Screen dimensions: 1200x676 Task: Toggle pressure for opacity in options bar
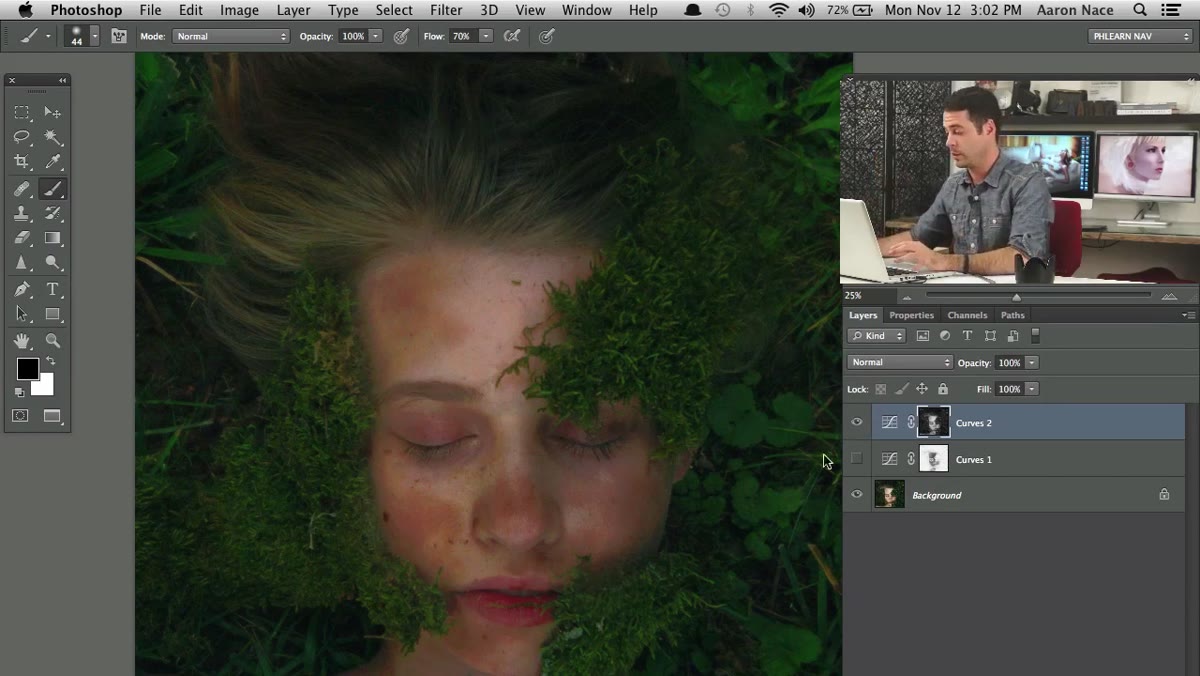pyautogui.click(x=401, y=36)
